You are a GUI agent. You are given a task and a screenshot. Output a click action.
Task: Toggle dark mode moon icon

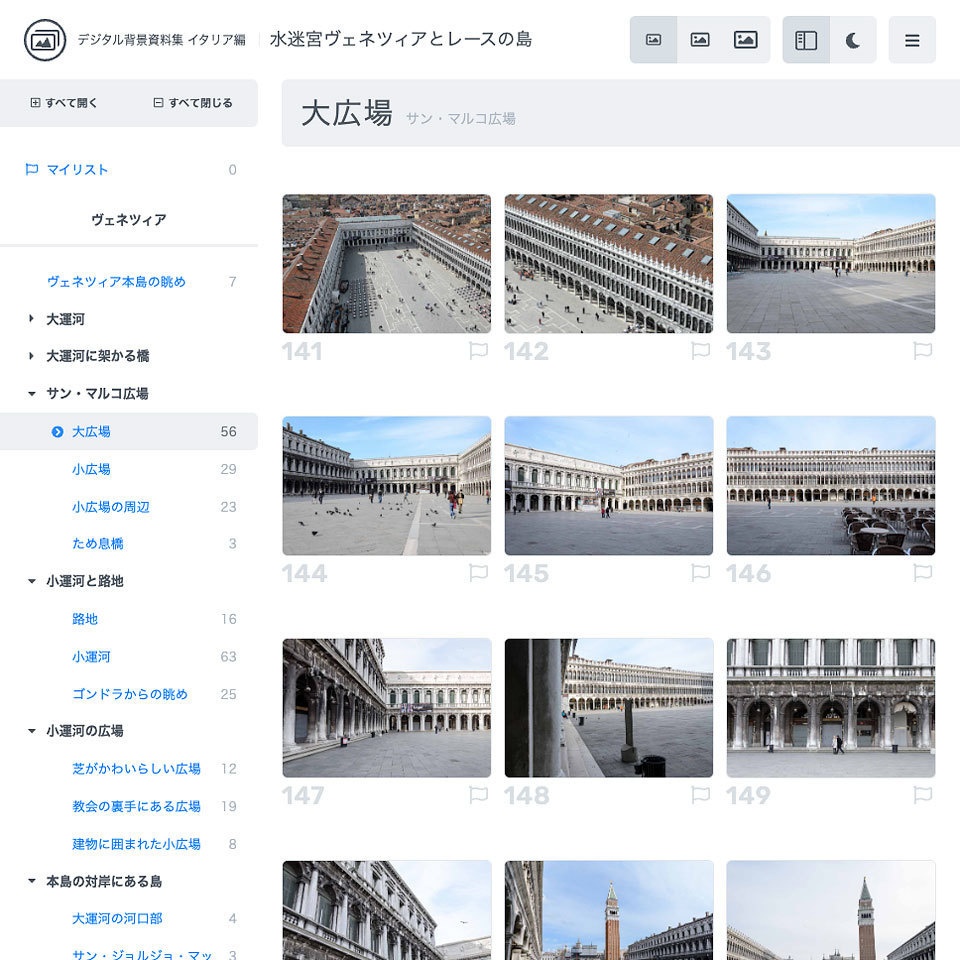pyautogui.click(x=853, y=40)
